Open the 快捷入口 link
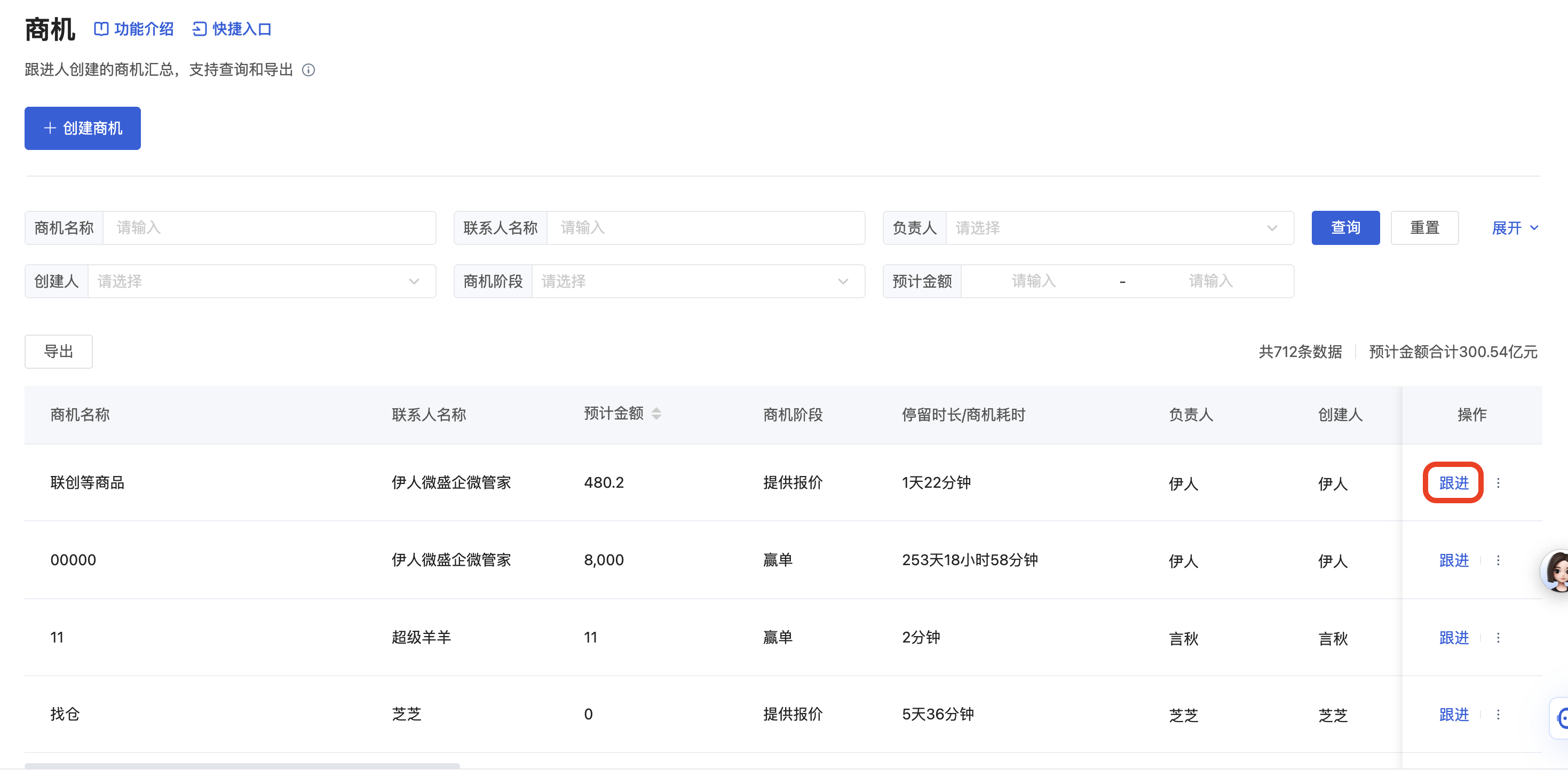 232,29
